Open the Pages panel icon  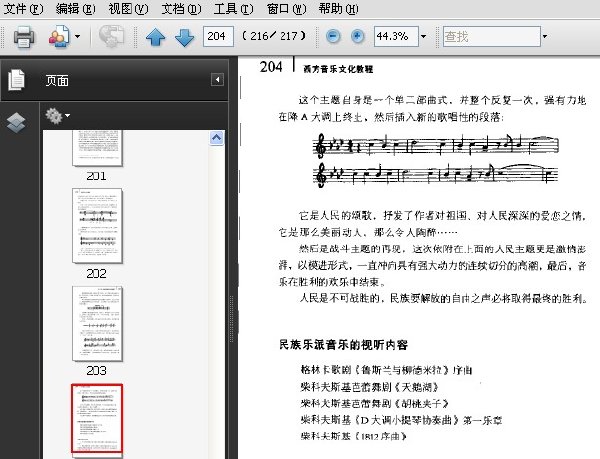pyautogui.click(x=16, y=80)
